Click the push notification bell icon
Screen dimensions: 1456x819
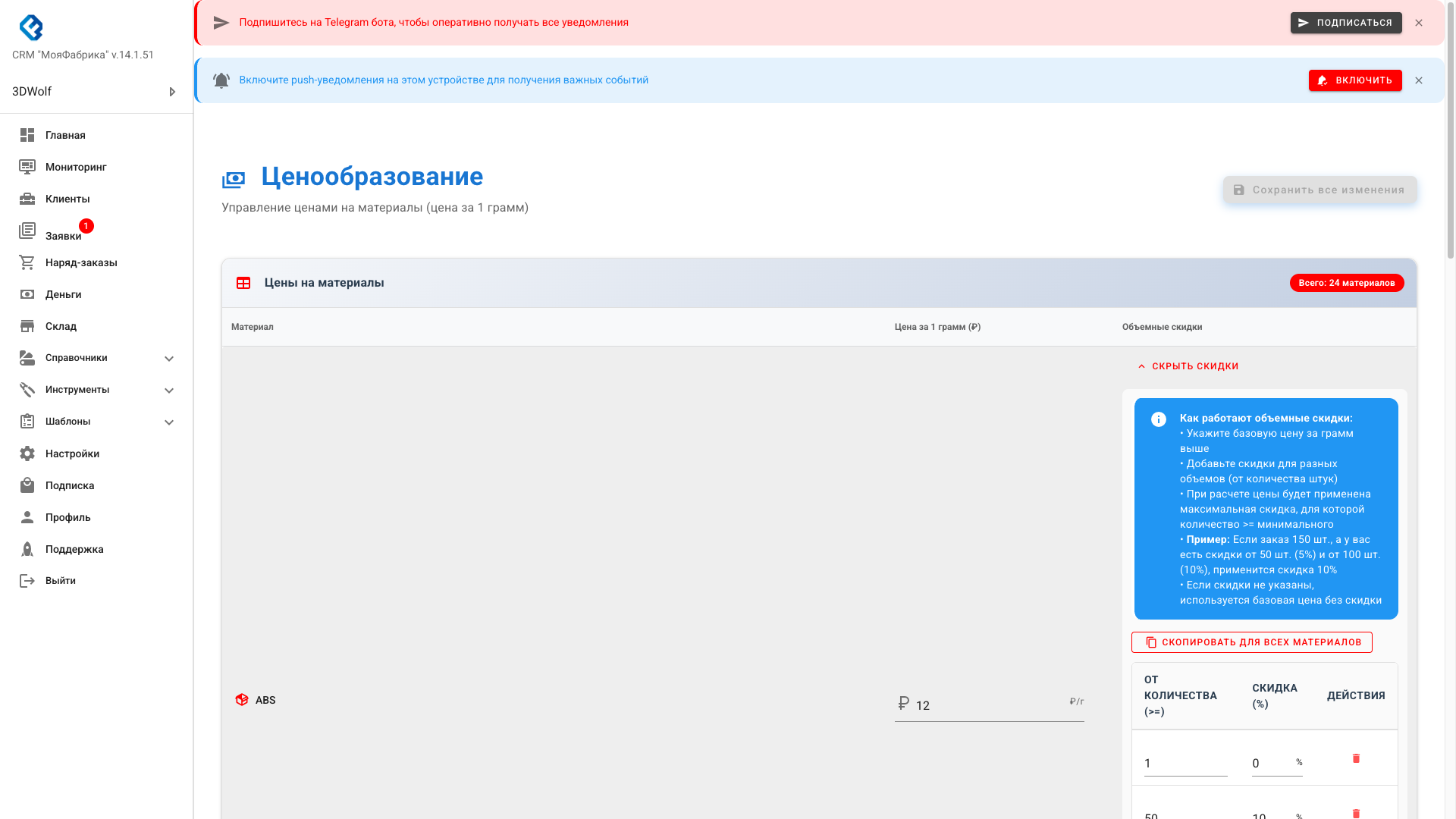point(221,80)
